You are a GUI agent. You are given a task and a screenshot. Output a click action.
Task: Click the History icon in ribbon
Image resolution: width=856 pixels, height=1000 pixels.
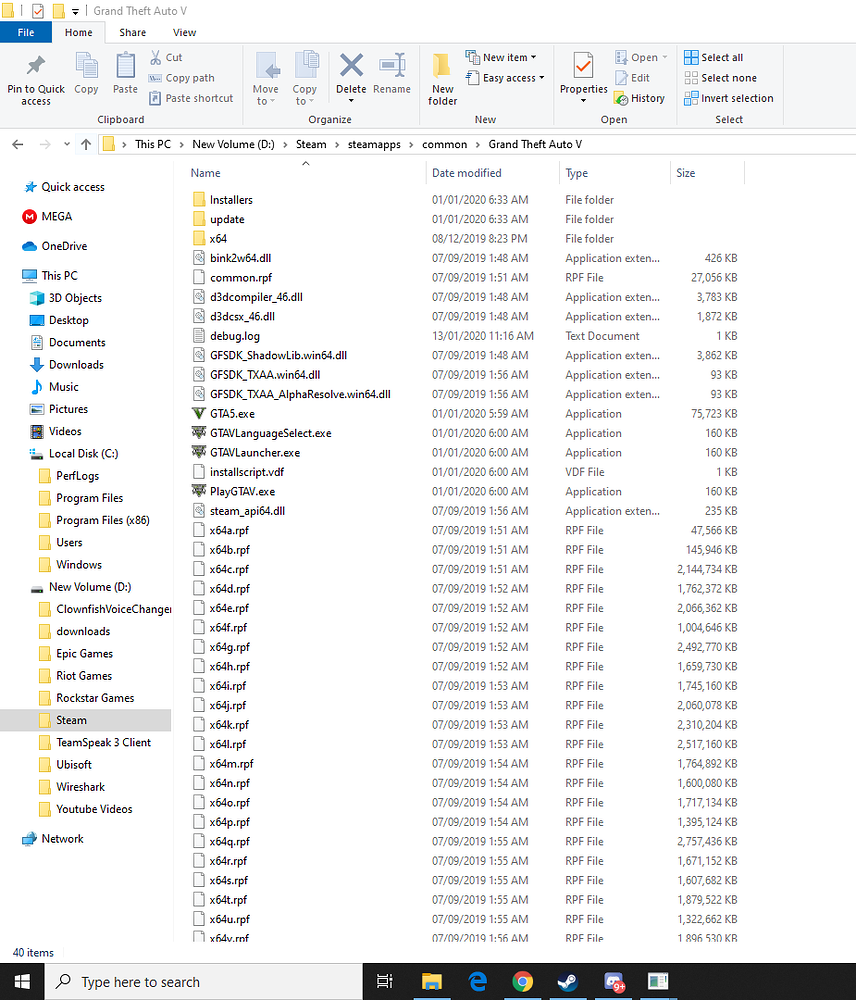[x=621, y=98]
